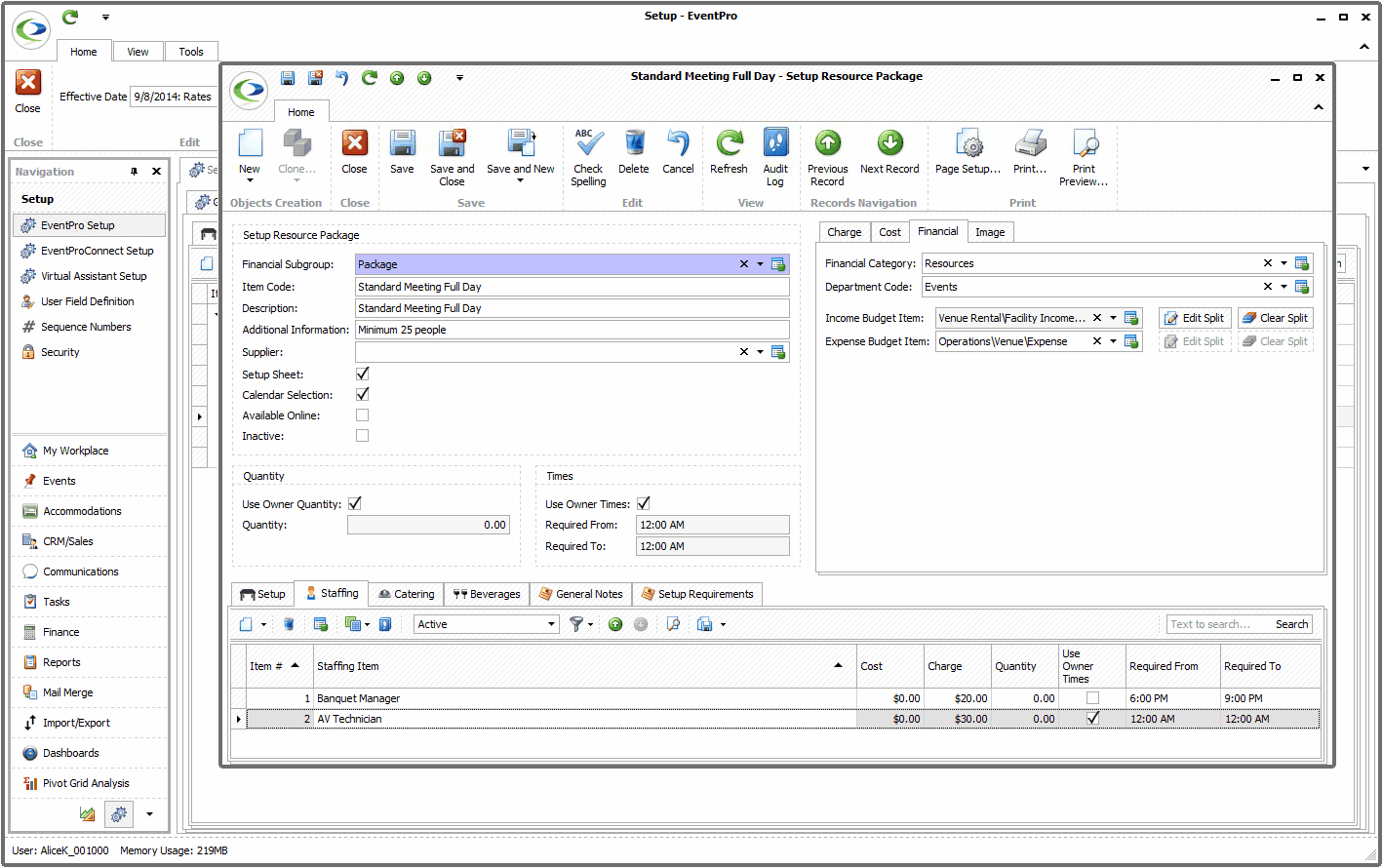This screenshot has width=1383, height=868.
Task: Click quick-access save-and-close icon in title bar
Action: click(x=315, y=78)
